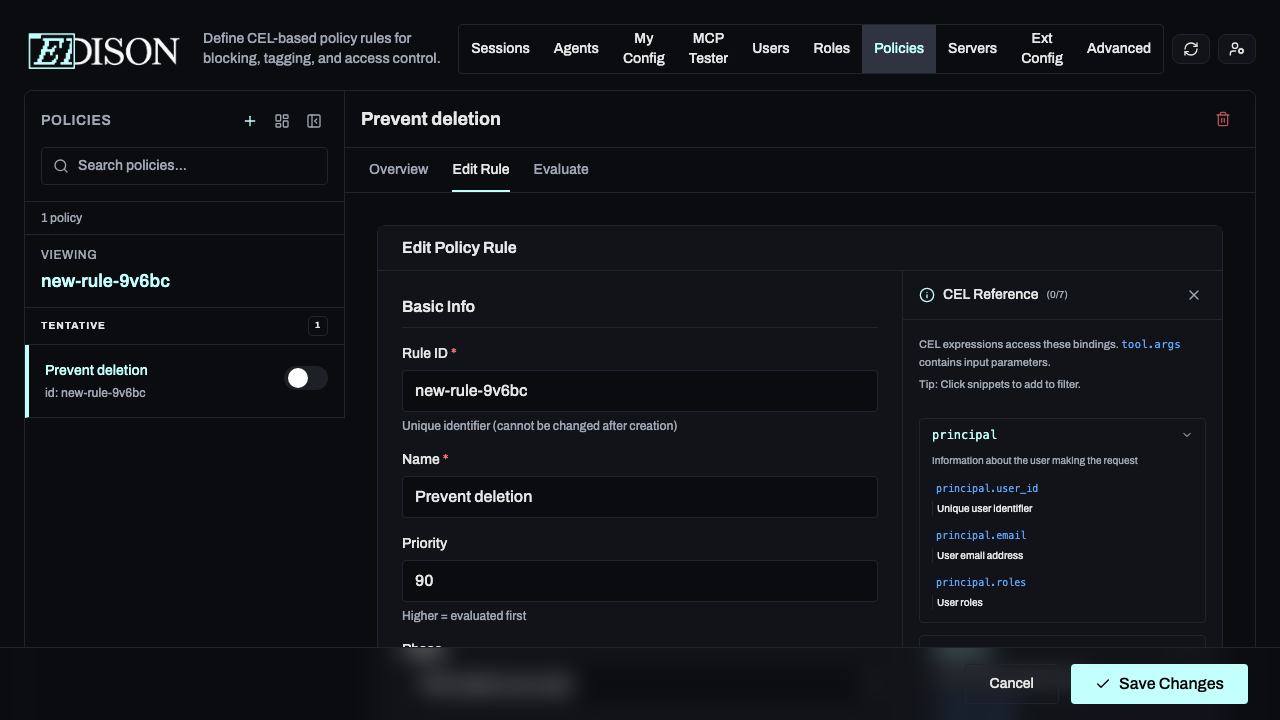Screen dimensions: 1280x720
Task: Collapse the policies sidebar panel icon
Action: tap(314, 121)
